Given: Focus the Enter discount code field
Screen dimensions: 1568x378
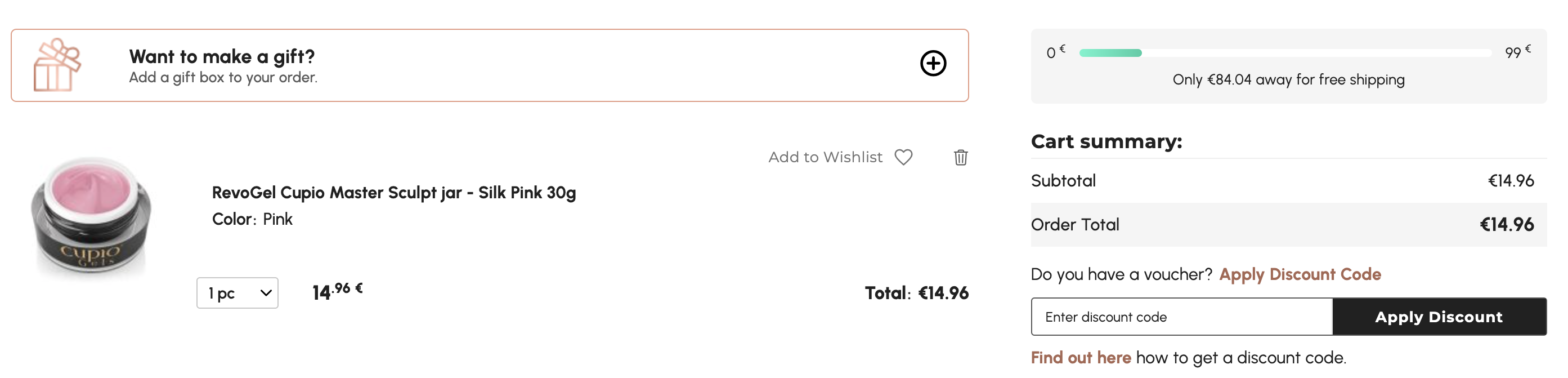Looking at the screenshot, I should (1181, 317).
